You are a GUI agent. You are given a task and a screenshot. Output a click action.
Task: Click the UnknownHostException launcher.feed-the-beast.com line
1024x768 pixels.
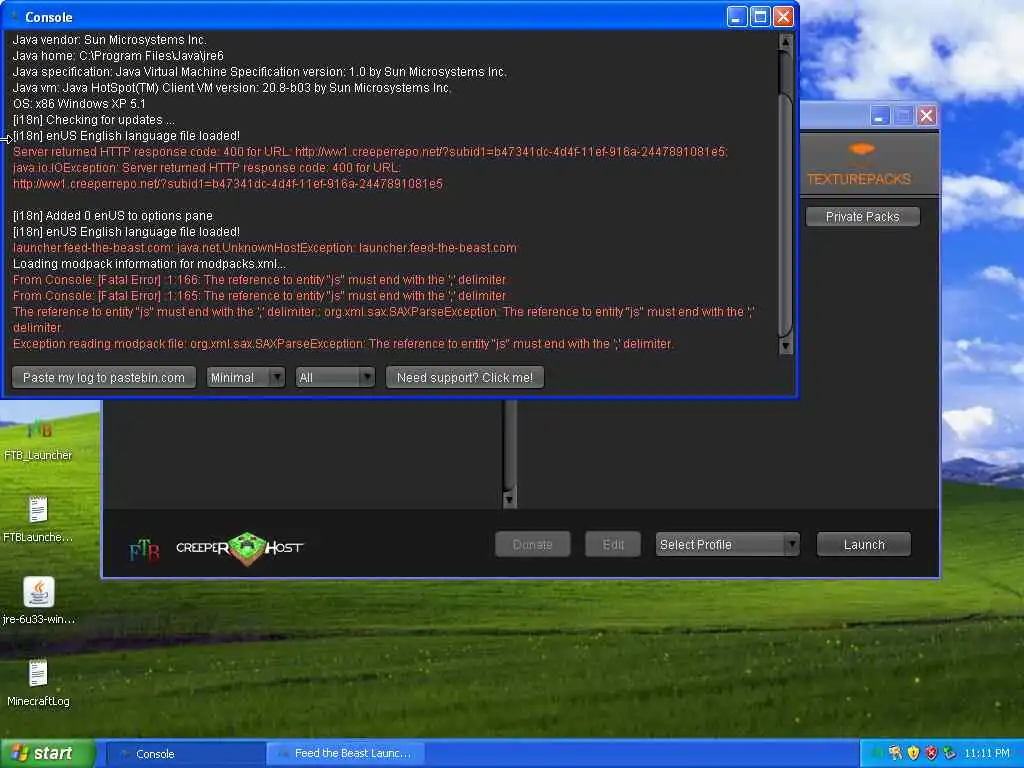264,248
